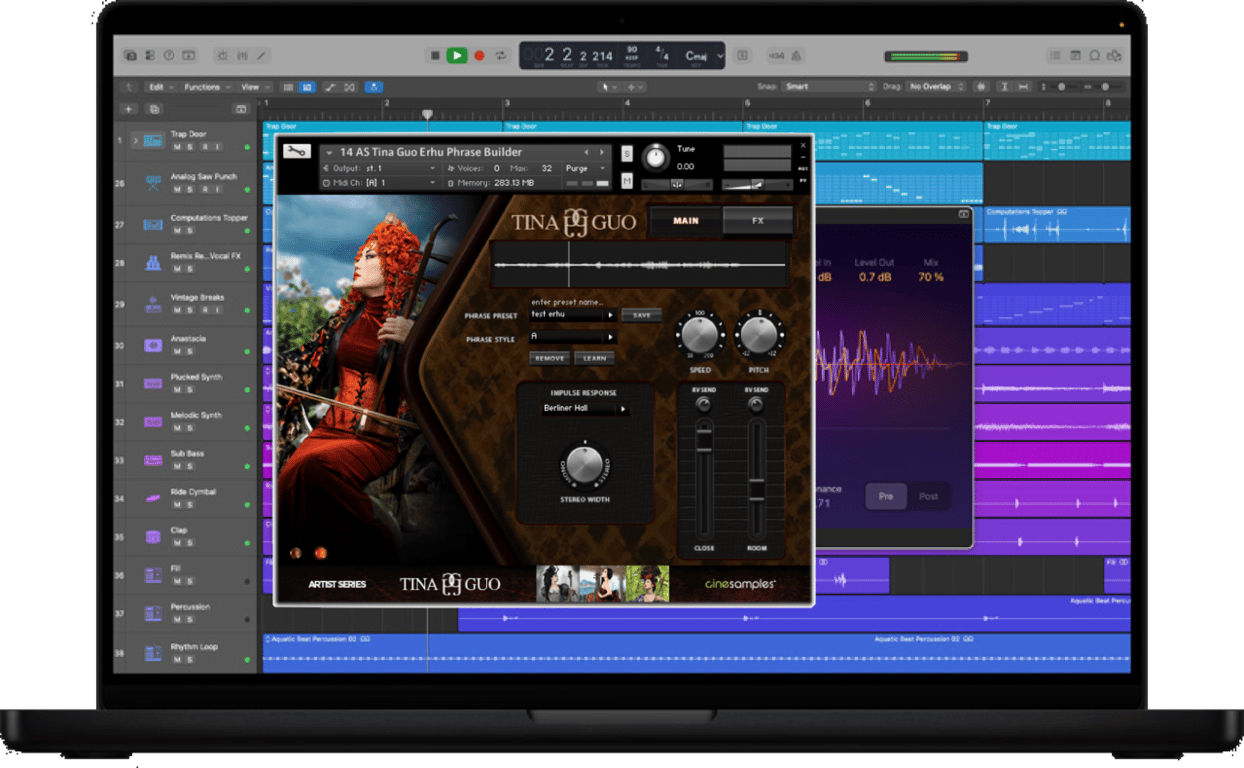Click the Remix Re...Vocal FX track icon
The height and width of the screenshot is (768, 1244).
pyautogui.click(x=153, y=263)
